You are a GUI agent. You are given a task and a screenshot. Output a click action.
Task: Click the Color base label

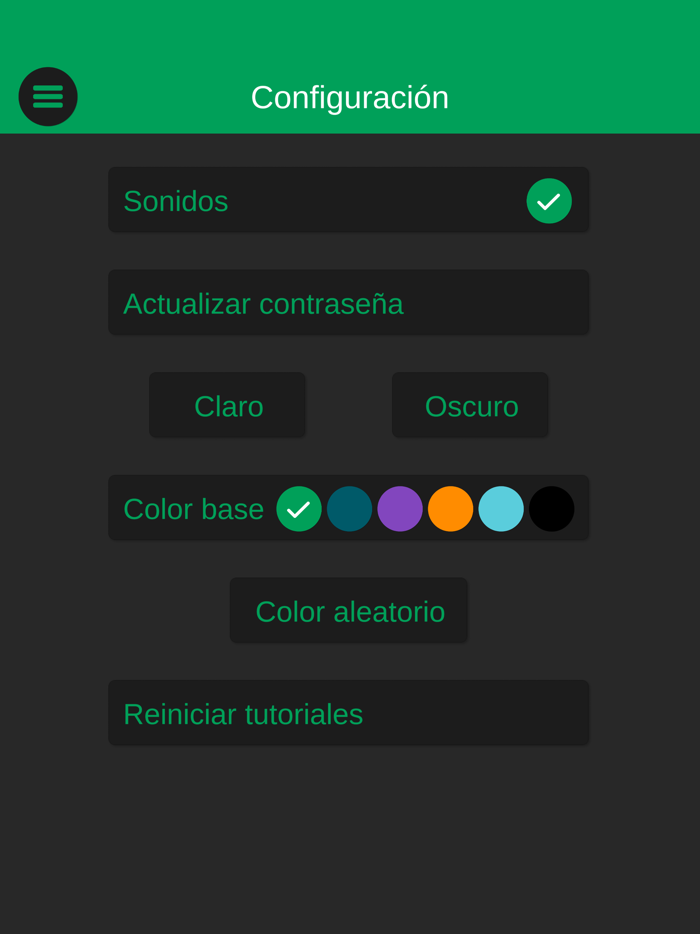(x=193, y=509)
